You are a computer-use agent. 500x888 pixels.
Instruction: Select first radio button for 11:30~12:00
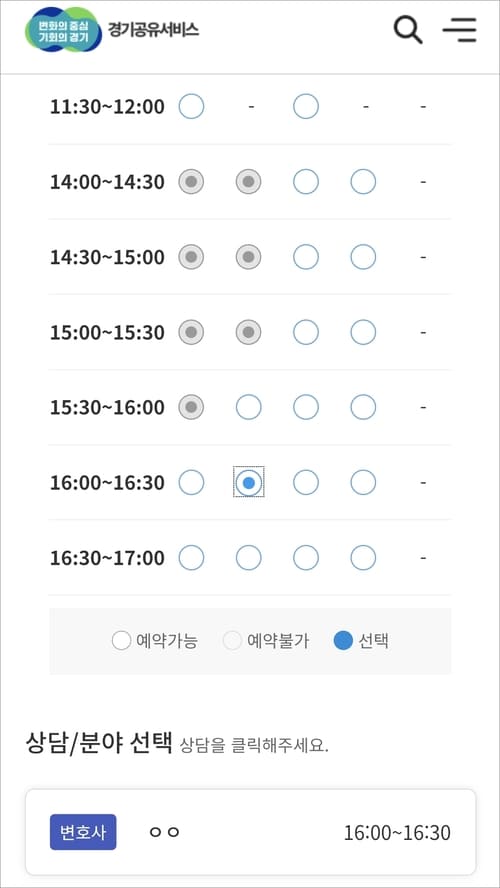[191, 106]
